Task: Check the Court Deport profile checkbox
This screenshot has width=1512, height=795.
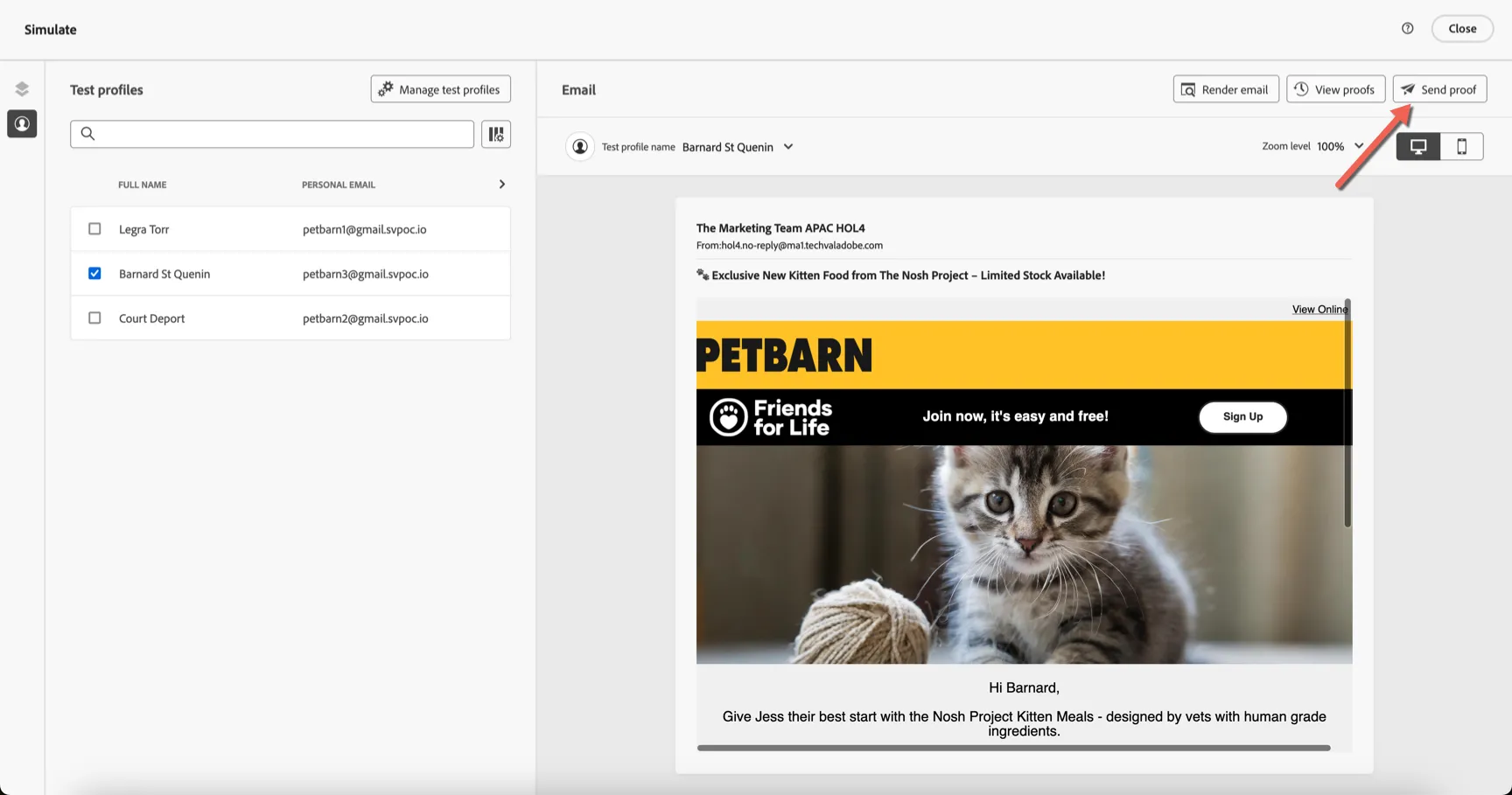Action: [94, 318]
